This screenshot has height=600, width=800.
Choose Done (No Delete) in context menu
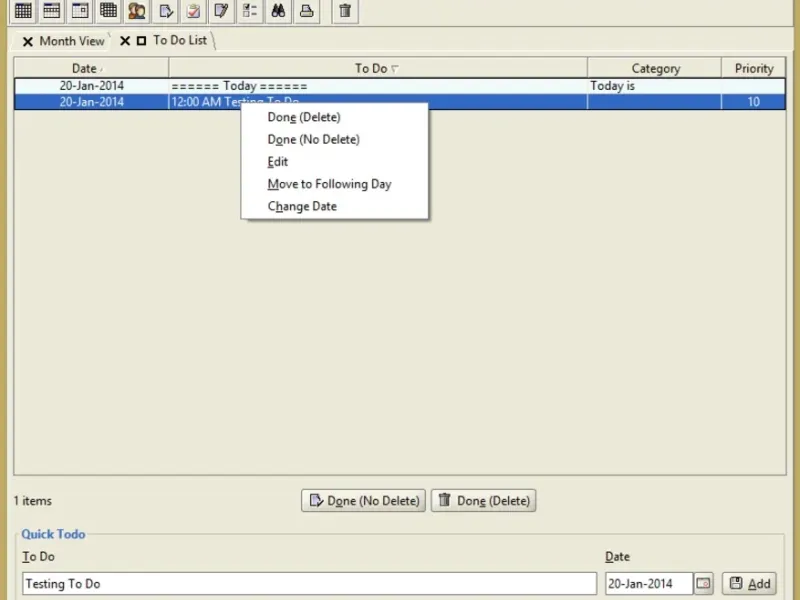click(334, 139)
